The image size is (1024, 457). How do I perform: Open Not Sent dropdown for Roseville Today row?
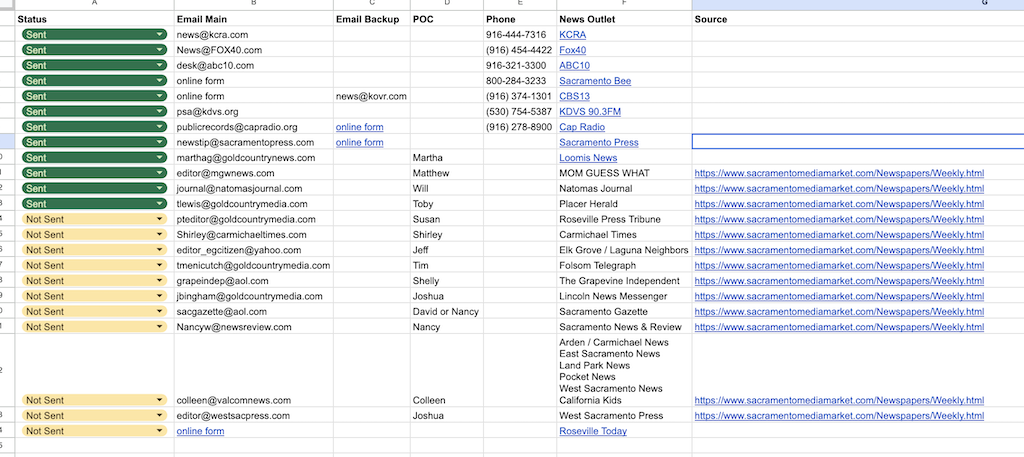(159, 431)
